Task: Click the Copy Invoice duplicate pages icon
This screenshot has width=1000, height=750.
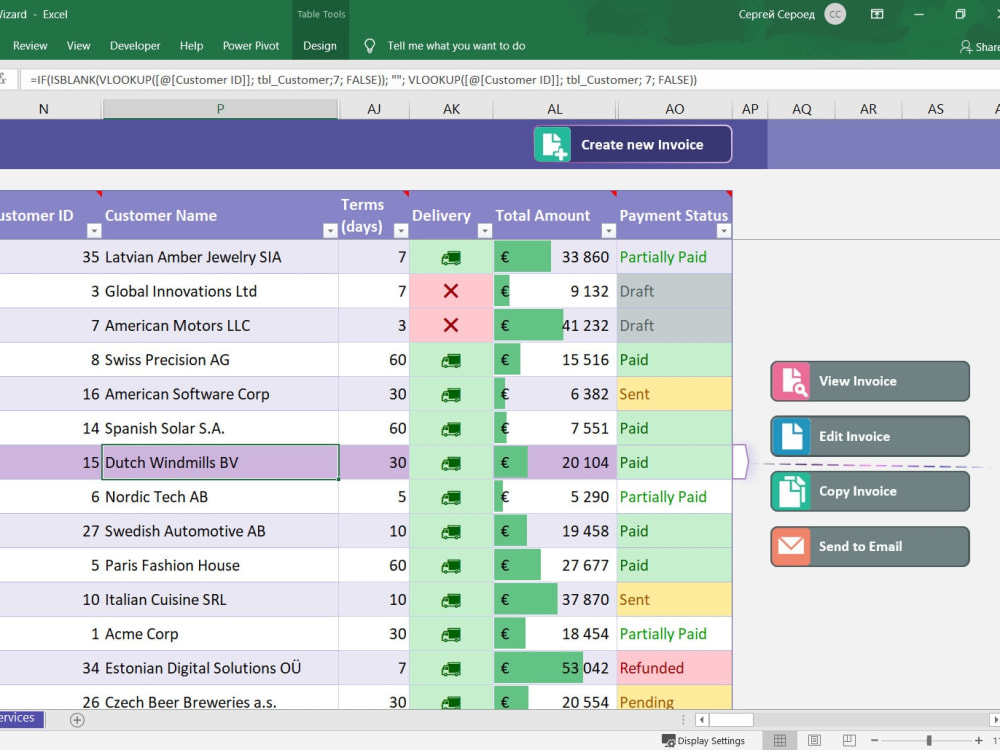Action: coord(792,491)
